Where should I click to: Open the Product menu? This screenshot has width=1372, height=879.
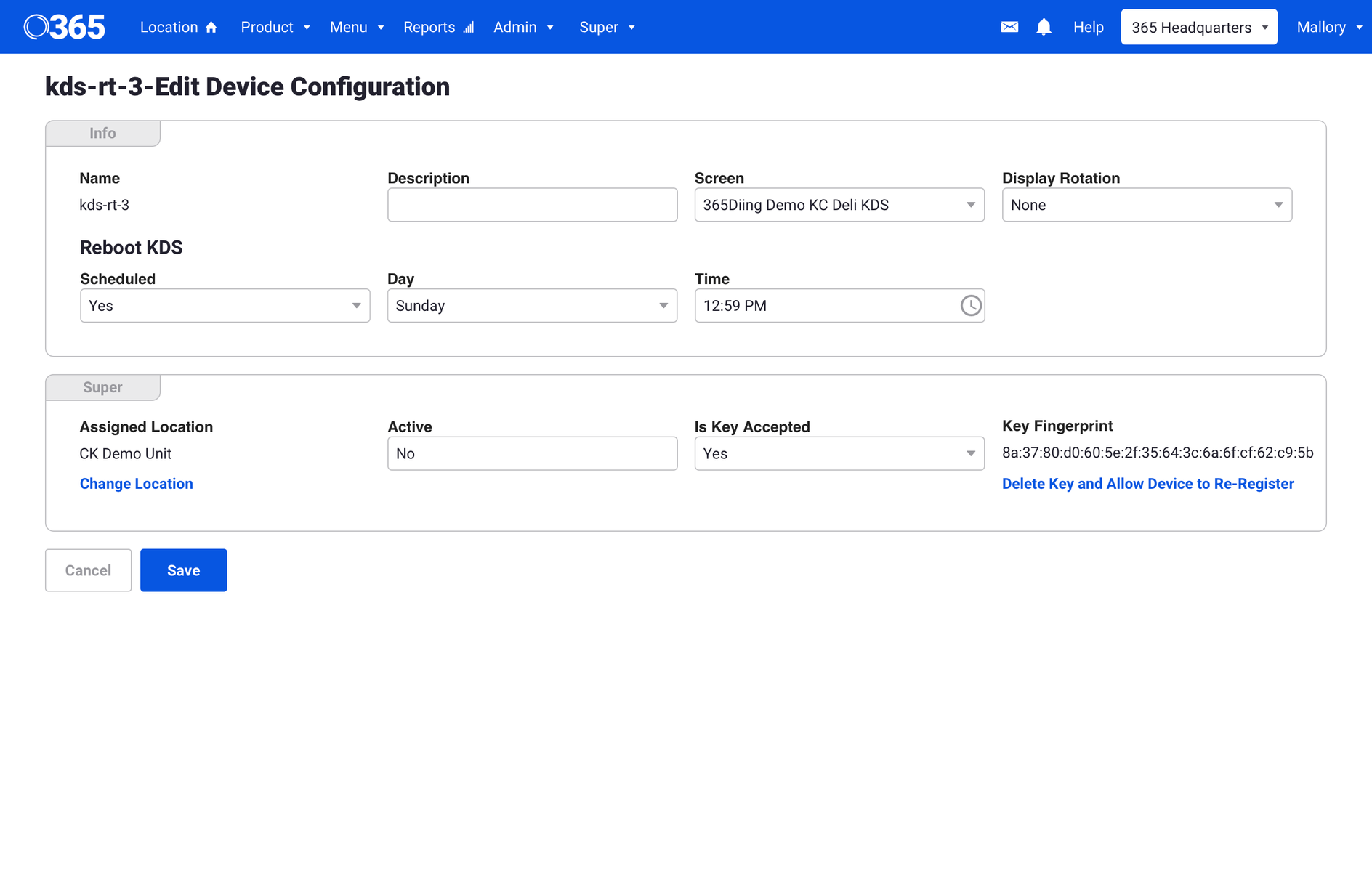[275, 27]
